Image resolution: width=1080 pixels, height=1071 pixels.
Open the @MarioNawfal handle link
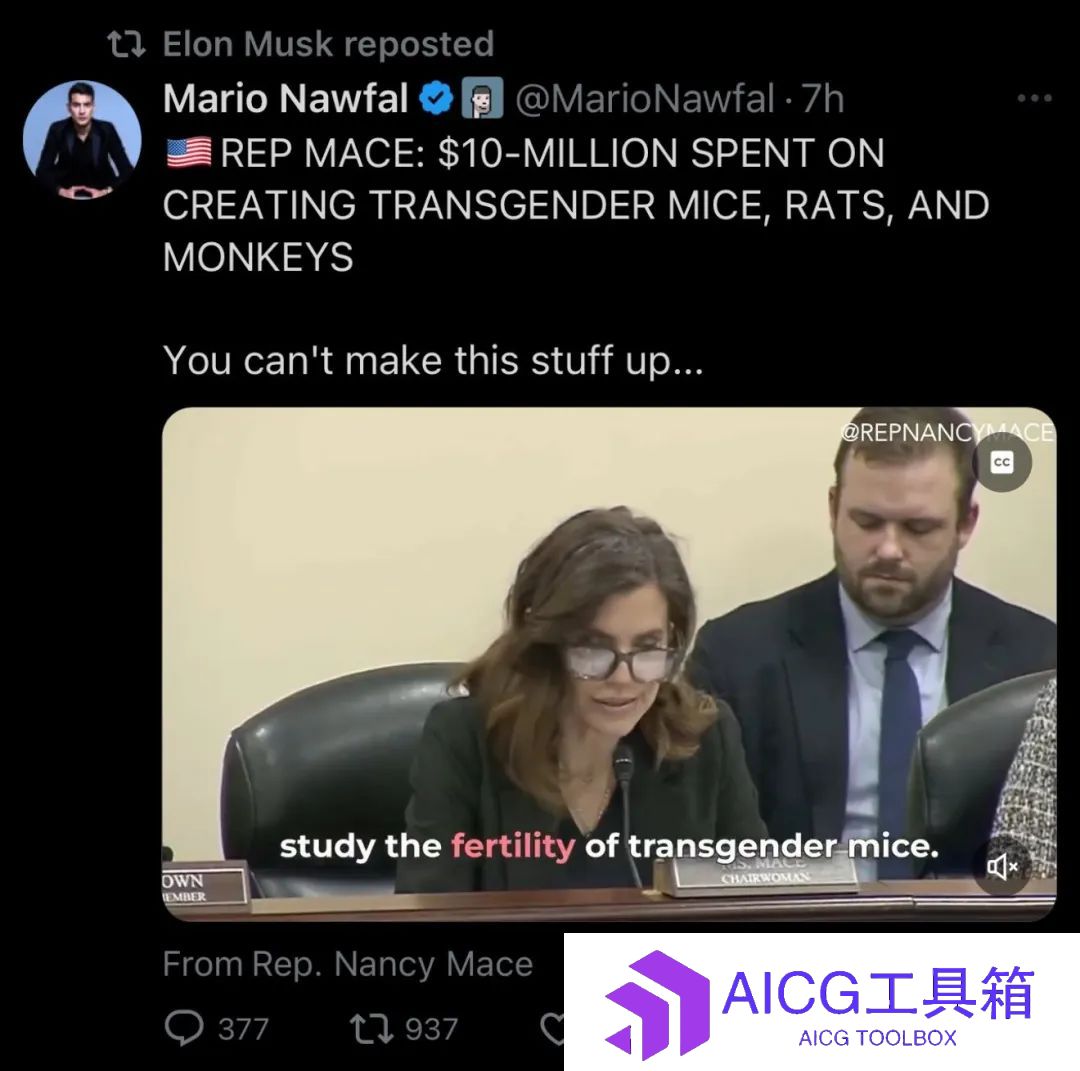[645, 98]
